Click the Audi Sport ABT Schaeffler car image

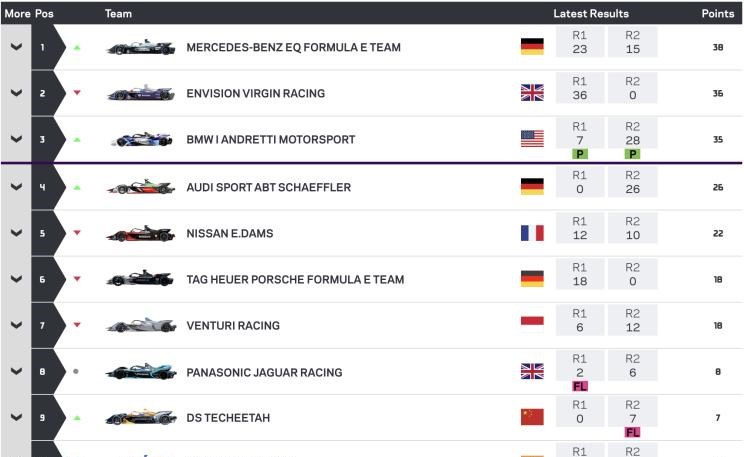[140, 187]
